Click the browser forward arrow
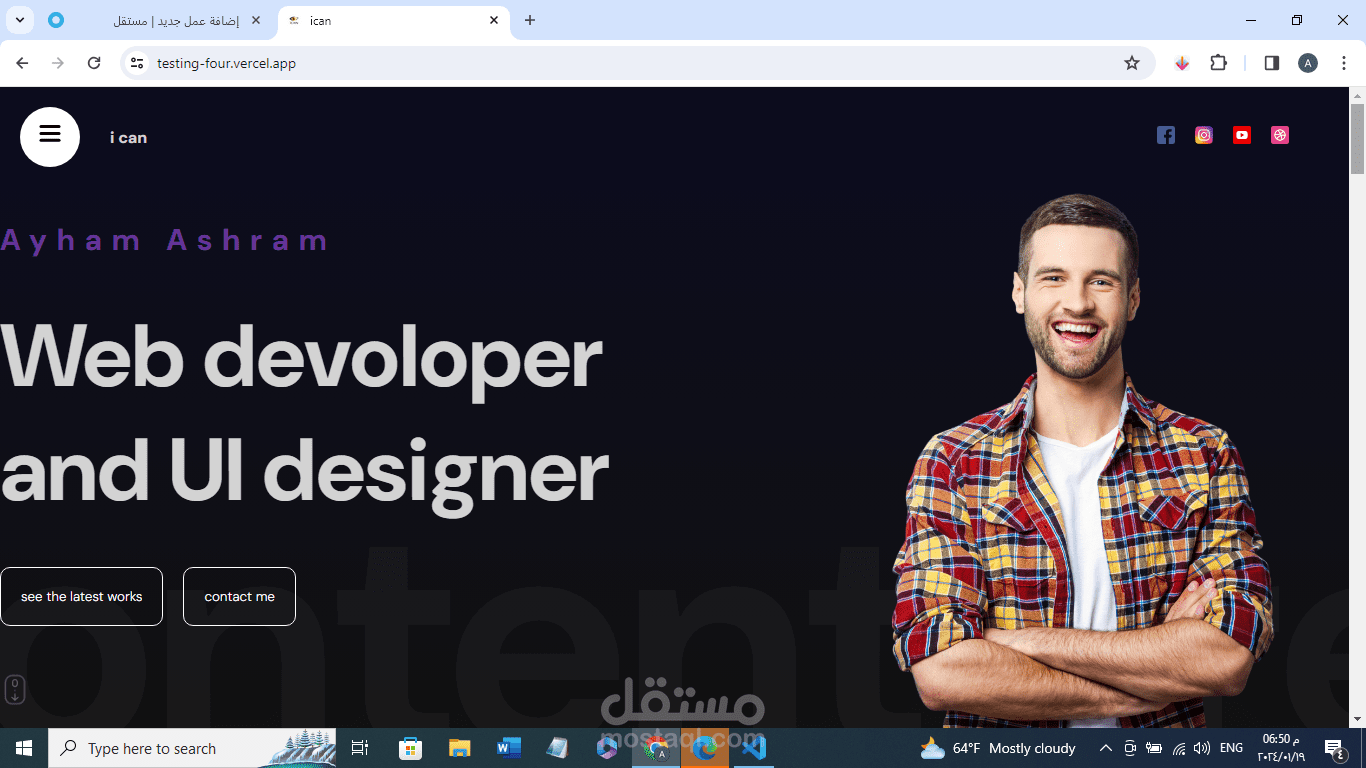The width and height of the screenshot is (1366, 768). [x=58, y=63]
